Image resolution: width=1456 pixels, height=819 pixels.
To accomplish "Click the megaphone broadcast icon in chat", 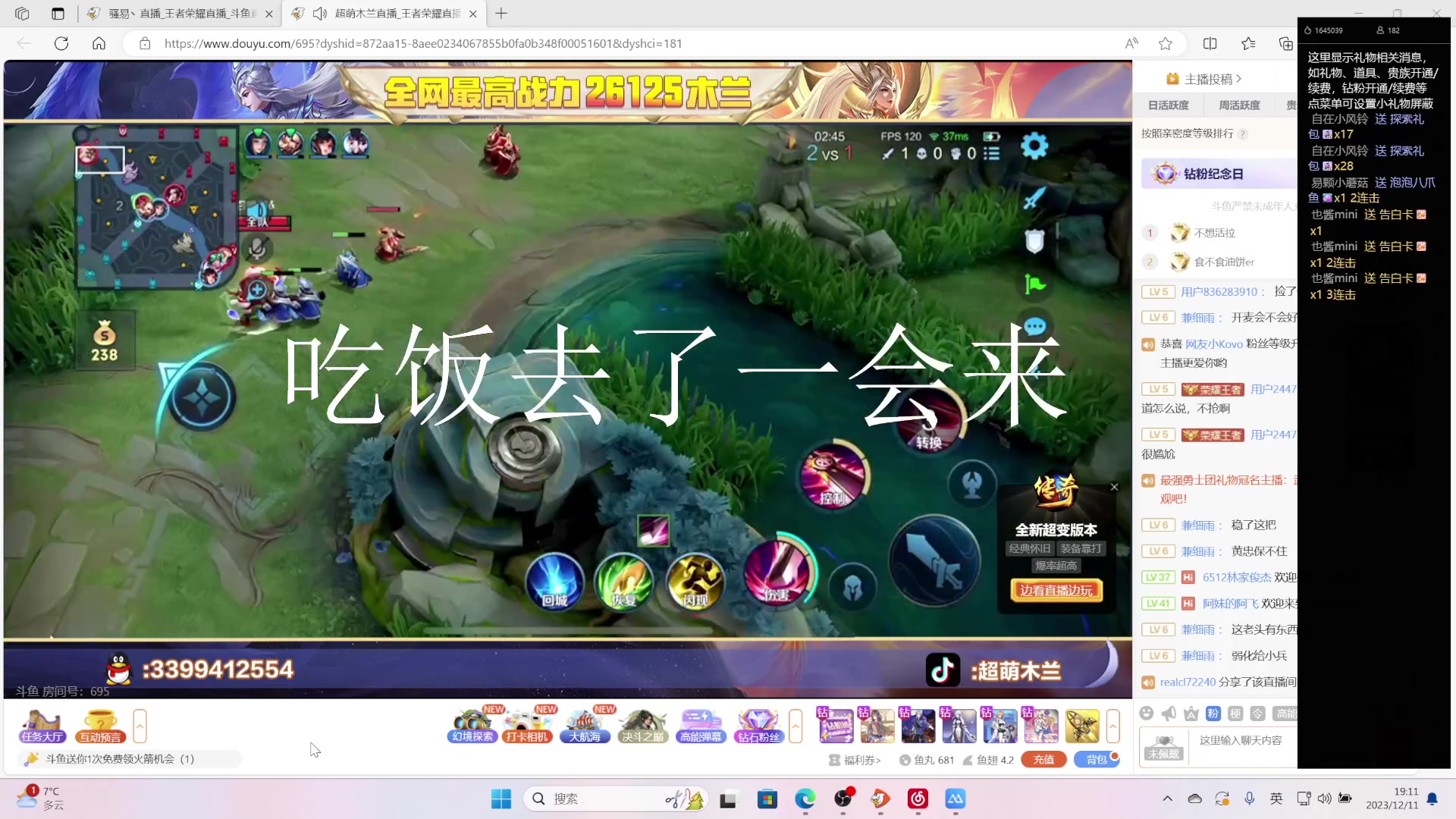I will coord(1169,713).
